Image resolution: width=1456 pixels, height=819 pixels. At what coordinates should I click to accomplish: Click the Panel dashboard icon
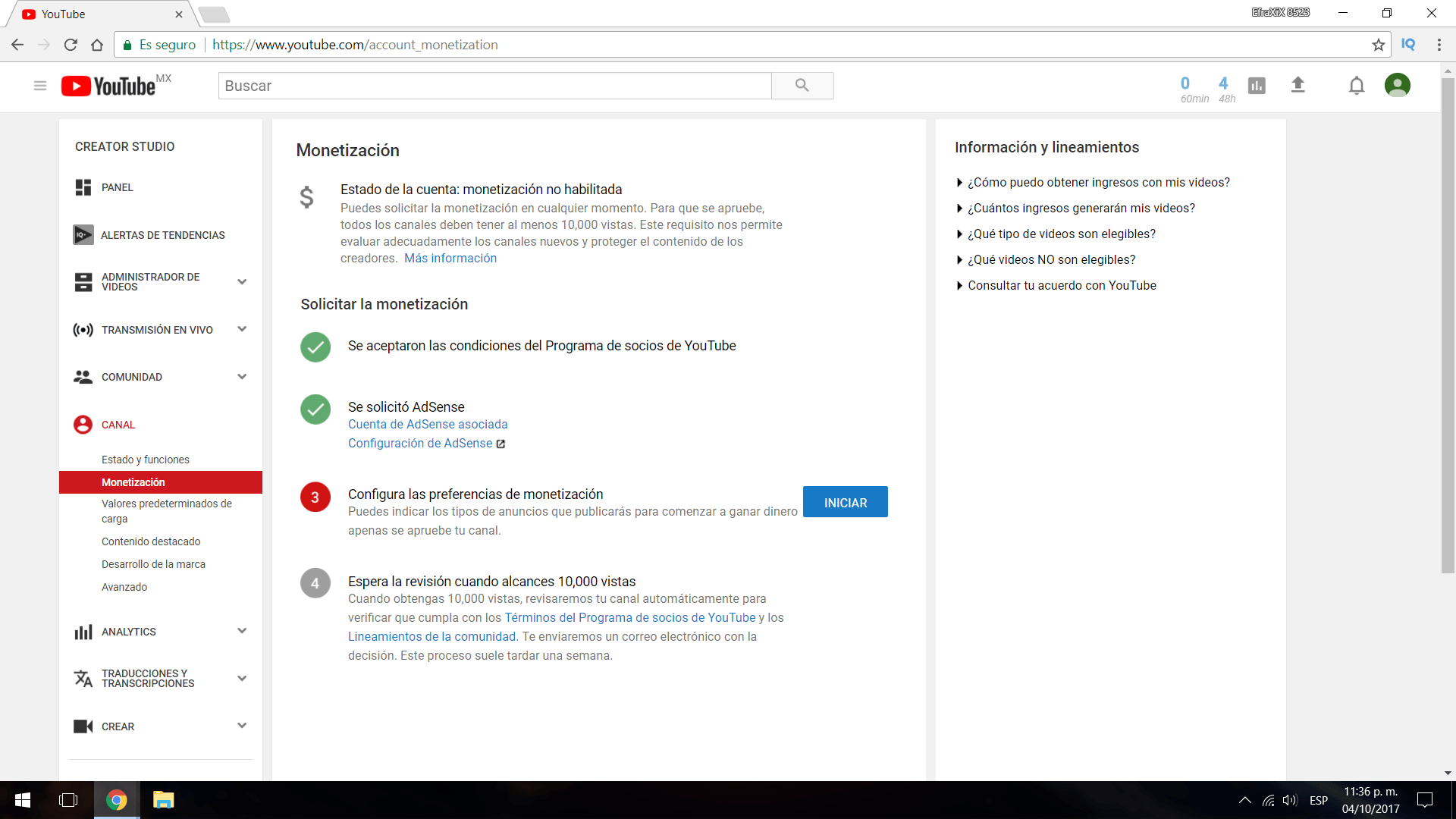click(83, 187)
